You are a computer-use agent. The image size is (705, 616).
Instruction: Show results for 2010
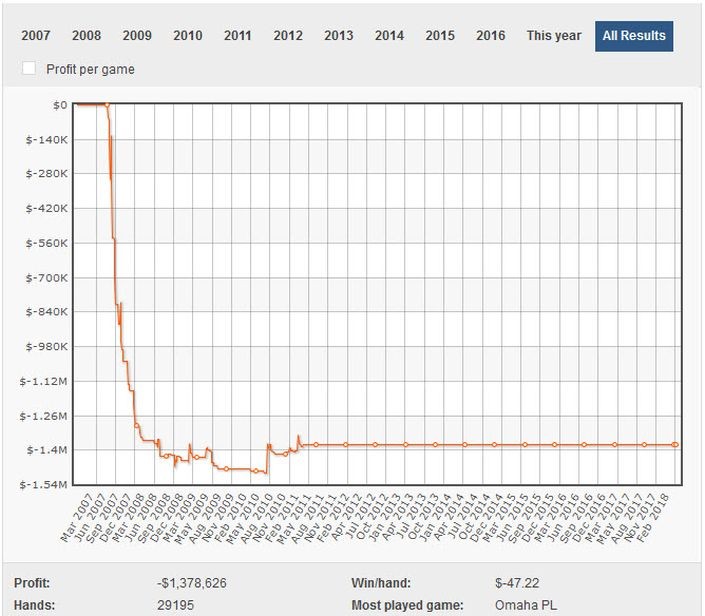tap(187, 36)
